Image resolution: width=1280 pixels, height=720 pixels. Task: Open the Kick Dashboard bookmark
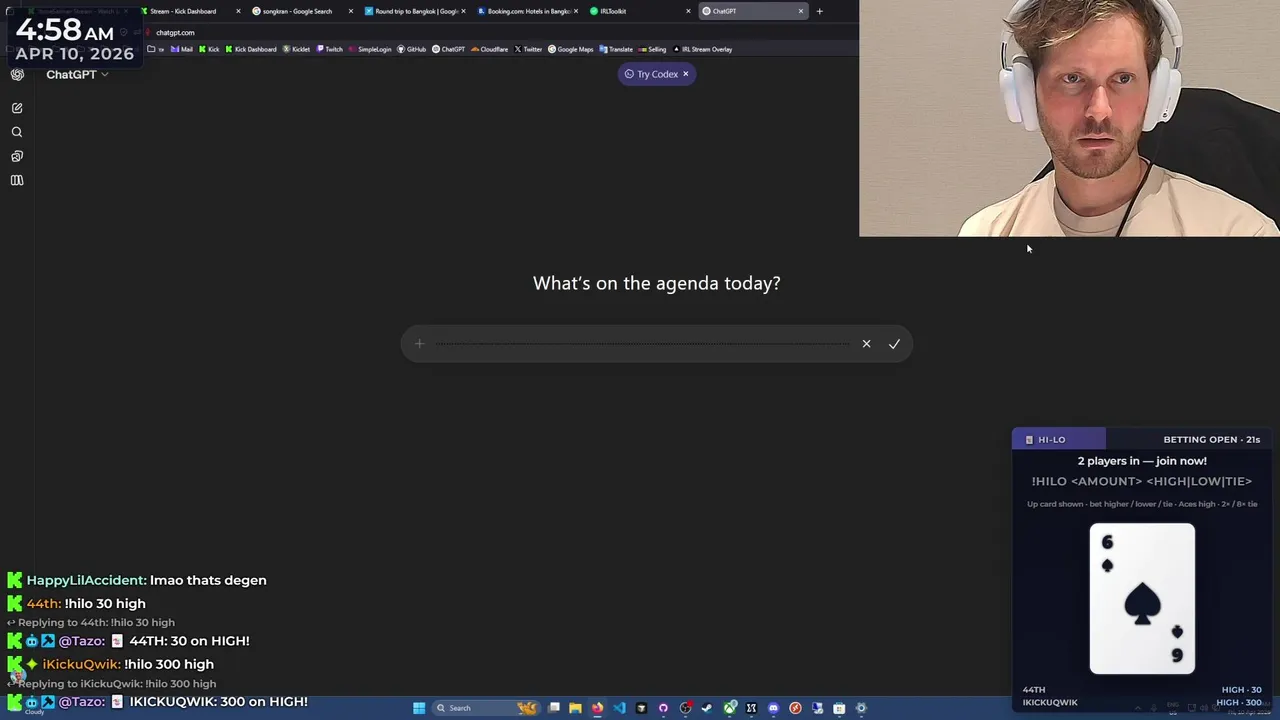[250, 49]
